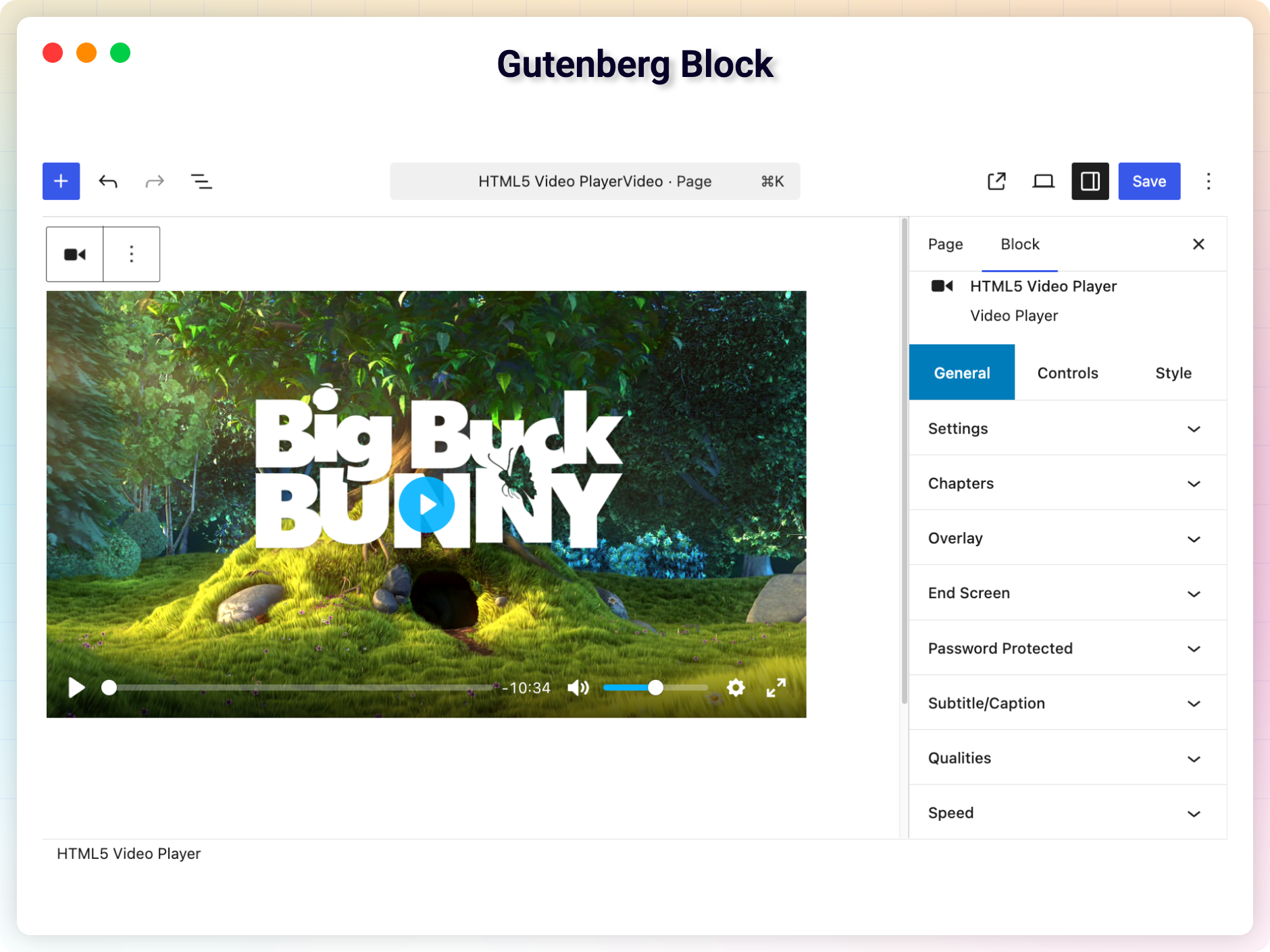Undo the last change

click(108, 181)
